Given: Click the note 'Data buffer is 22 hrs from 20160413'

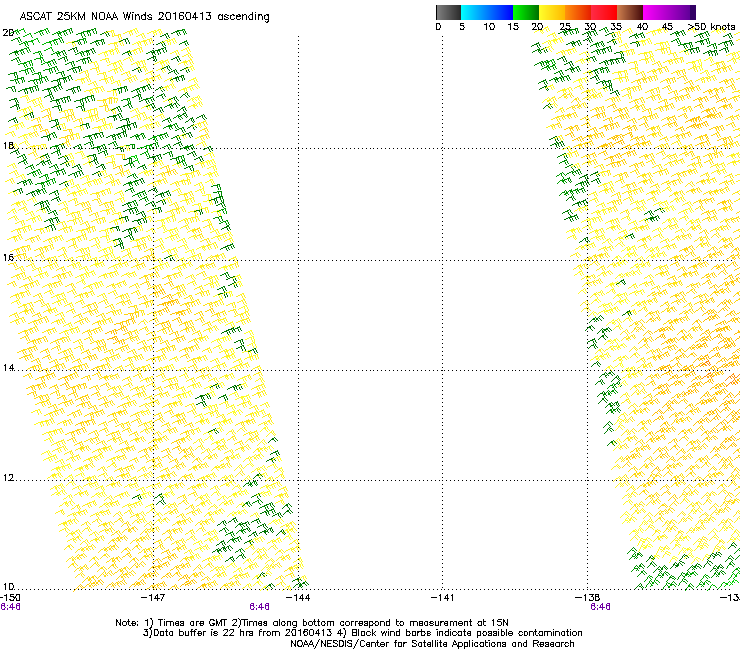Looking at the screenshot, I should click(242, 633).
